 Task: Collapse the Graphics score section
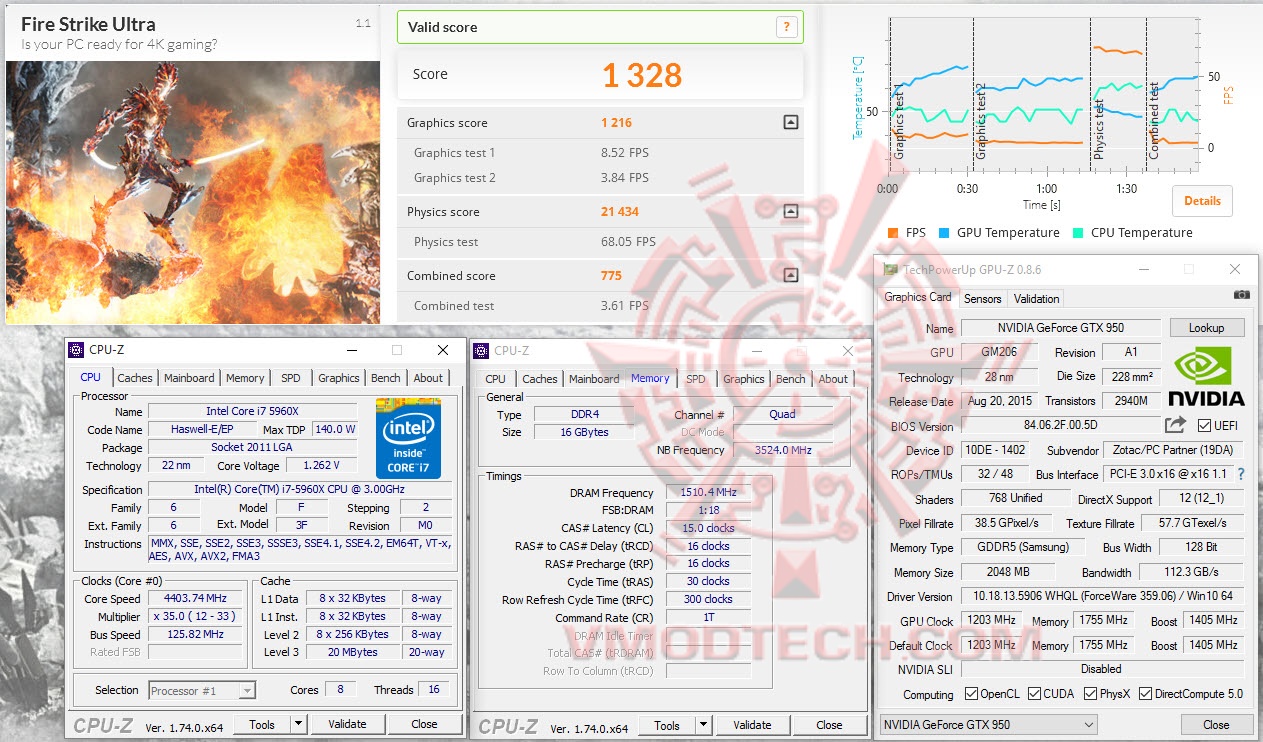tap(790, 123)
